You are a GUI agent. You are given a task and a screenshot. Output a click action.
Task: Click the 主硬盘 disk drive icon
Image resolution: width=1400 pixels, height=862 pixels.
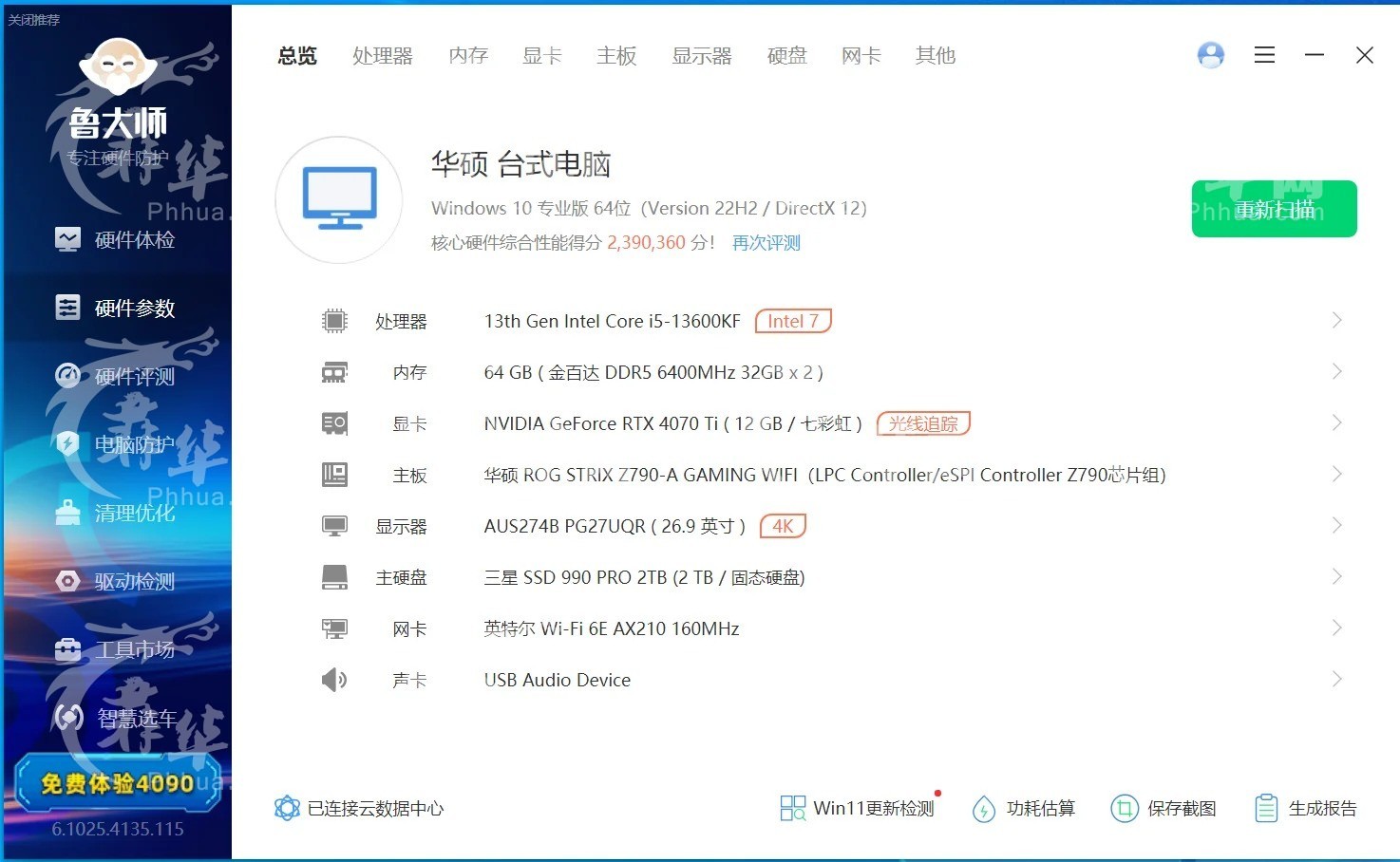pyautogui.click(x=334, y=577)
